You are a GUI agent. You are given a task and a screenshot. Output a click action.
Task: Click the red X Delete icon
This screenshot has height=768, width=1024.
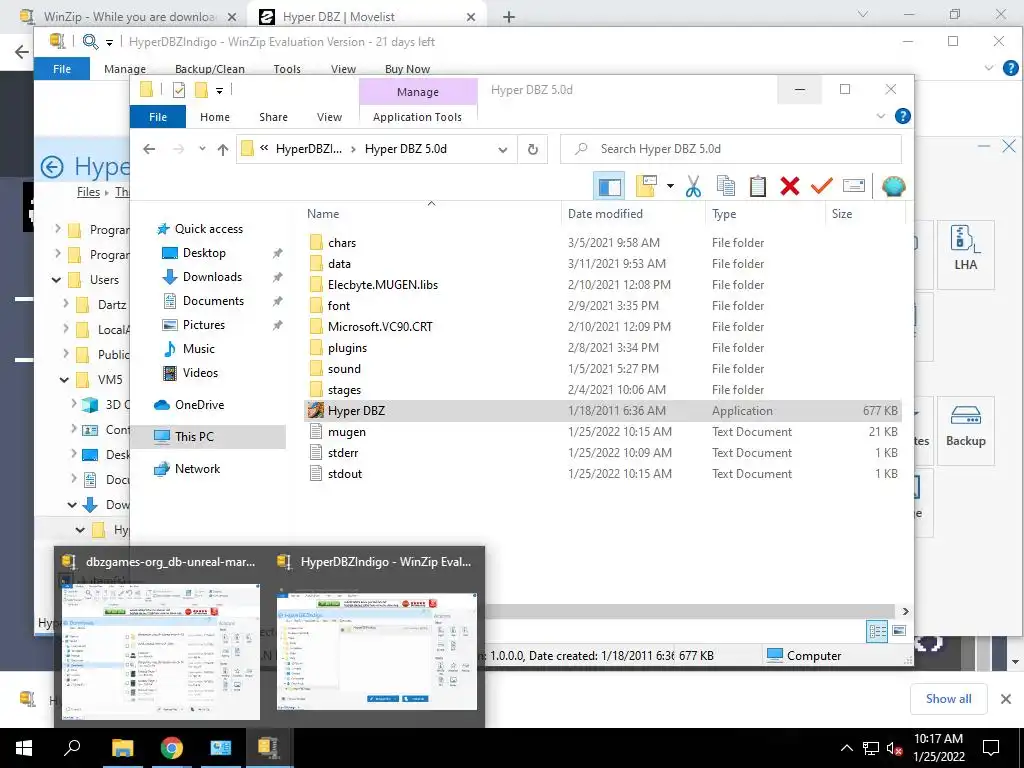click(x=790, y=187)
